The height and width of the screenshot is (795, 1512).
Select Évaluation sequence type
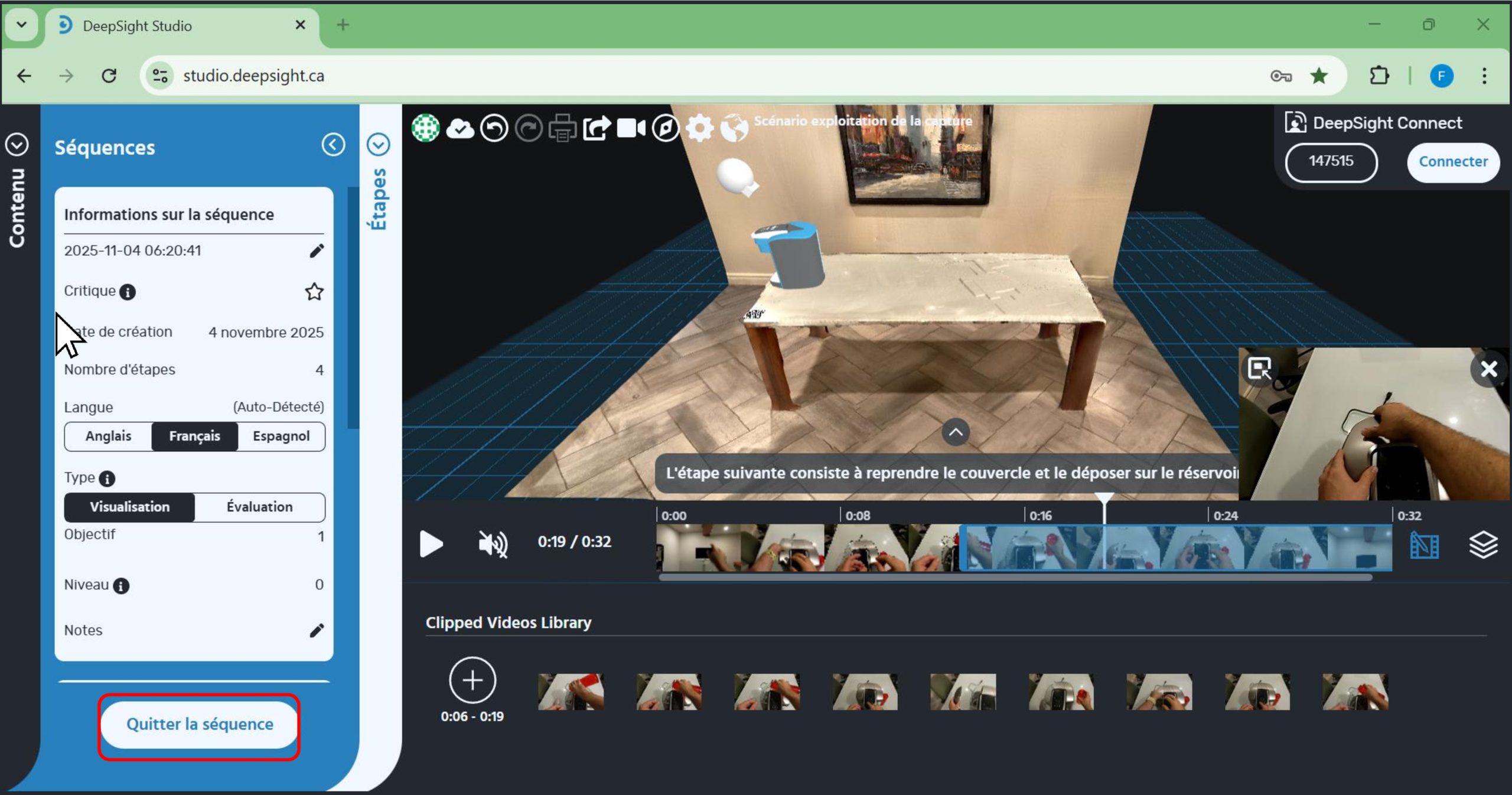coord(259,507)
